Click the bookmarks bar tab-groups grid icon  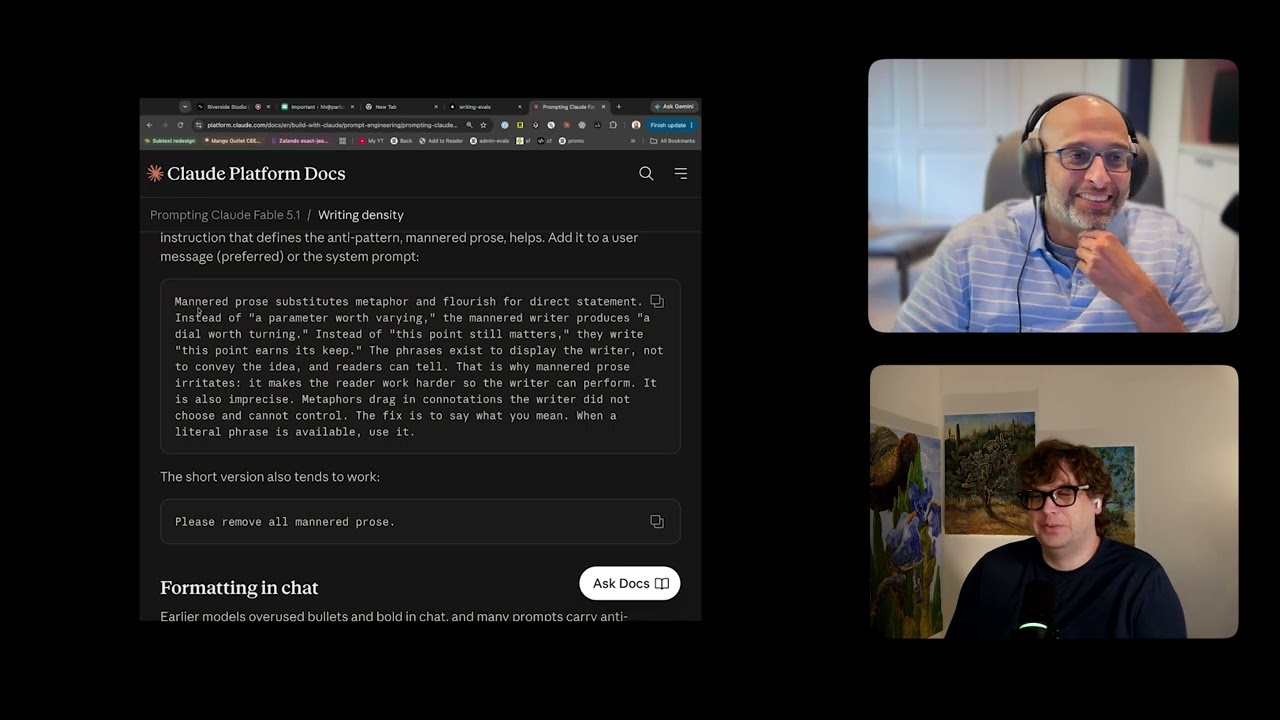click(x=343, y=141)
